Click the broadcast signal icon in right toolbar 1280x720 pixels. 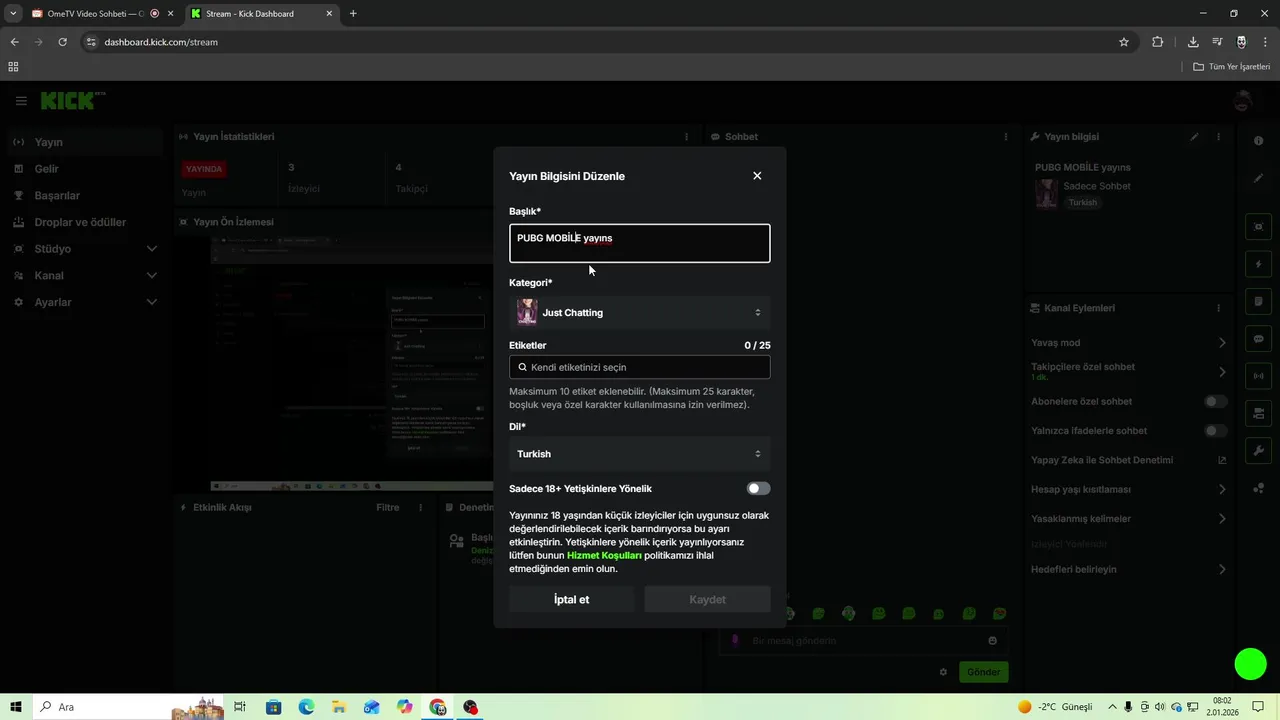click(1259, 376)
